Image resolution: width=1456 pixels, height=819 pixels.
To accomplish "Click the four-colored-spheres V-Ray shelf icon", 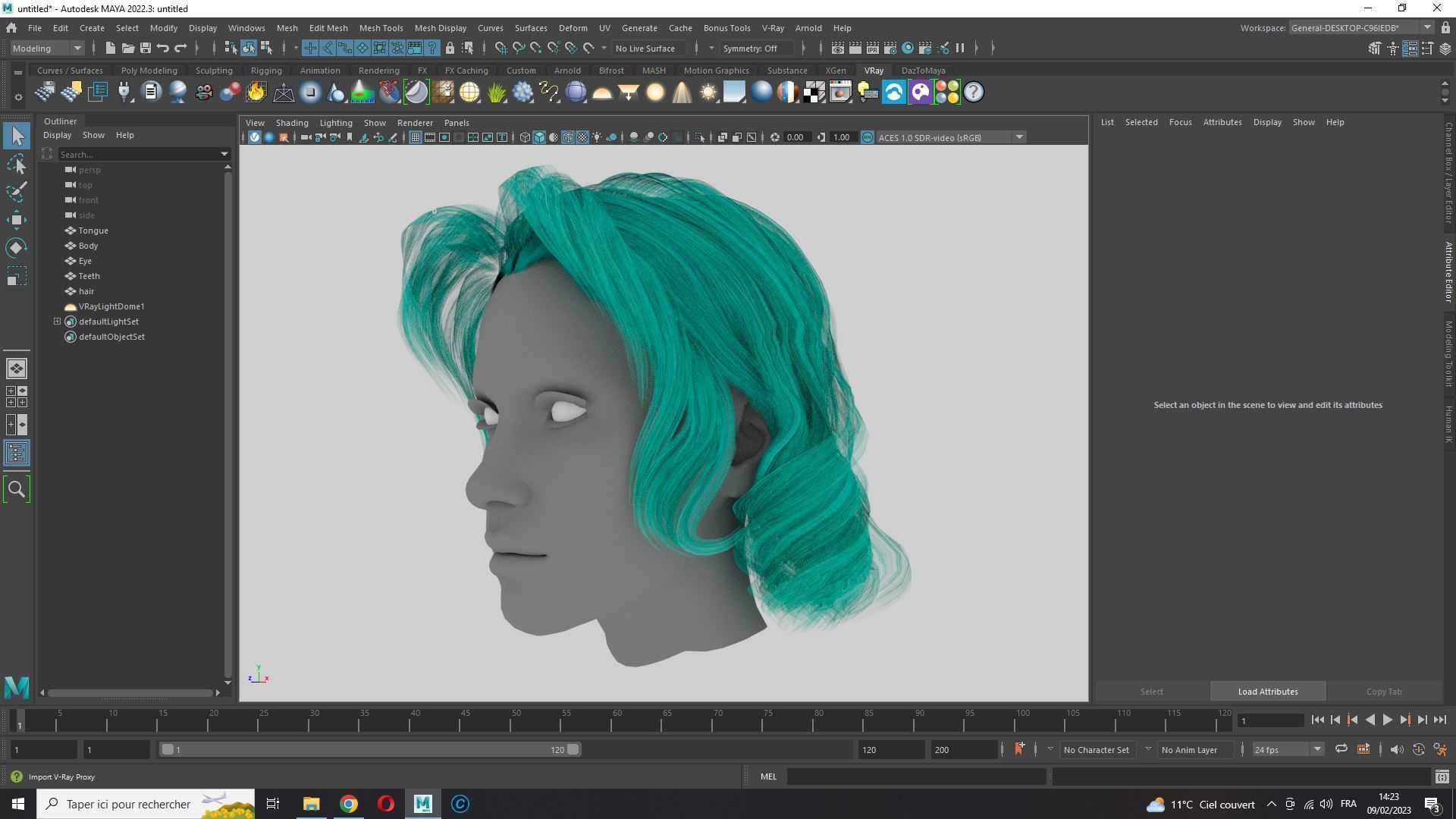I will coord(946,93).
